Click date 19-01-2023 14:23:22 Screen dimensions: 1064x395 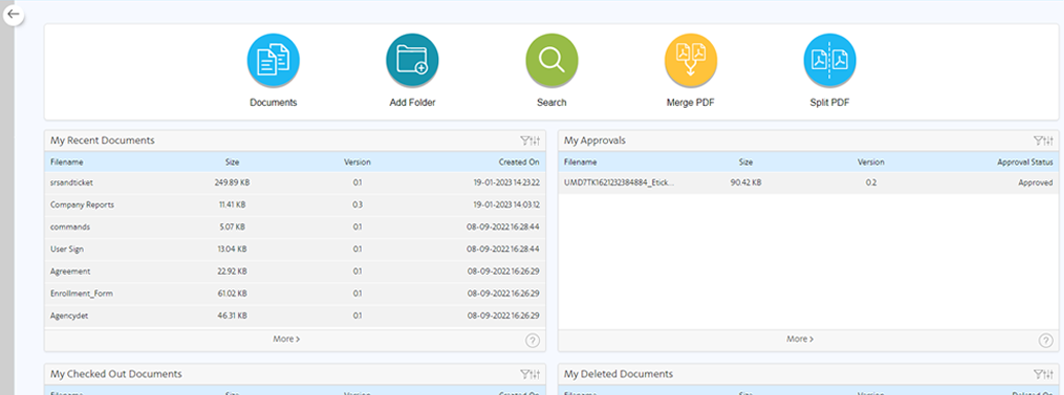pyautogui.click(x=506, y=183)
